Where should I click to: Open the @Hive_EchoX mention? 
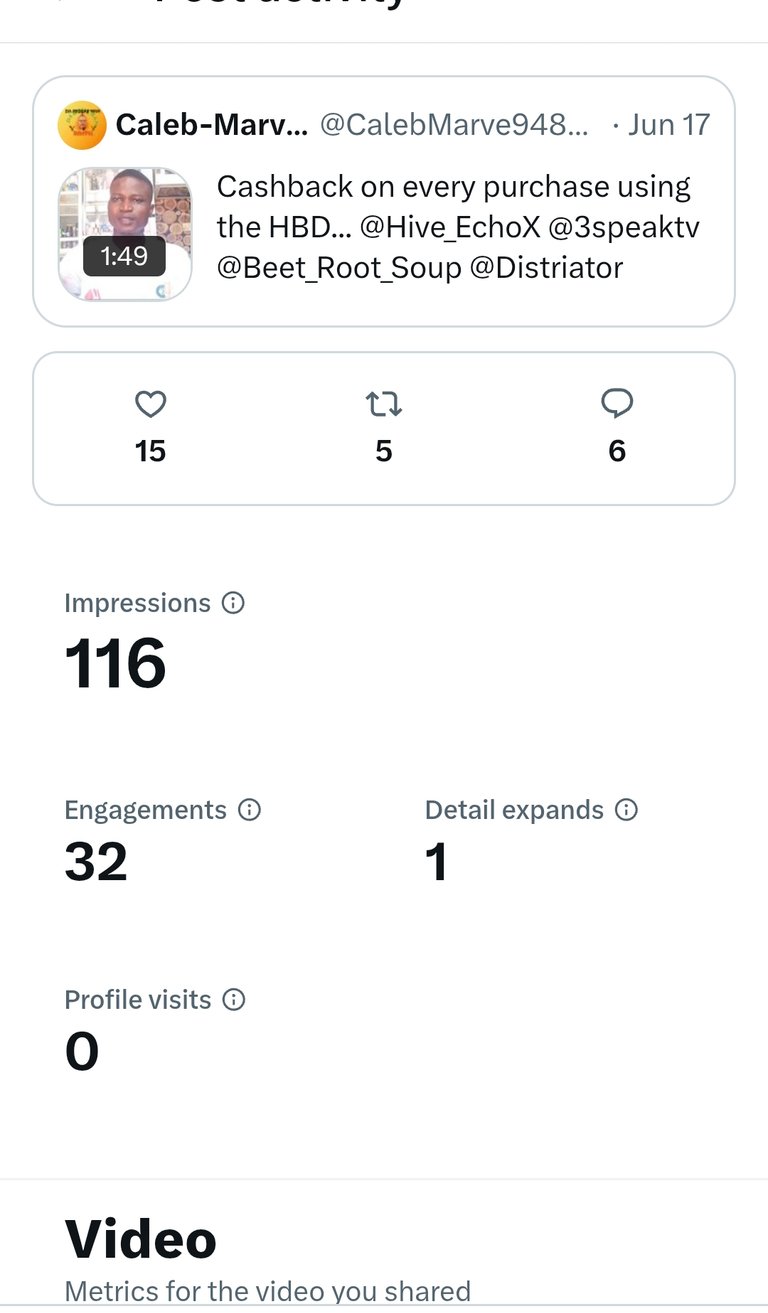(450, 227)
